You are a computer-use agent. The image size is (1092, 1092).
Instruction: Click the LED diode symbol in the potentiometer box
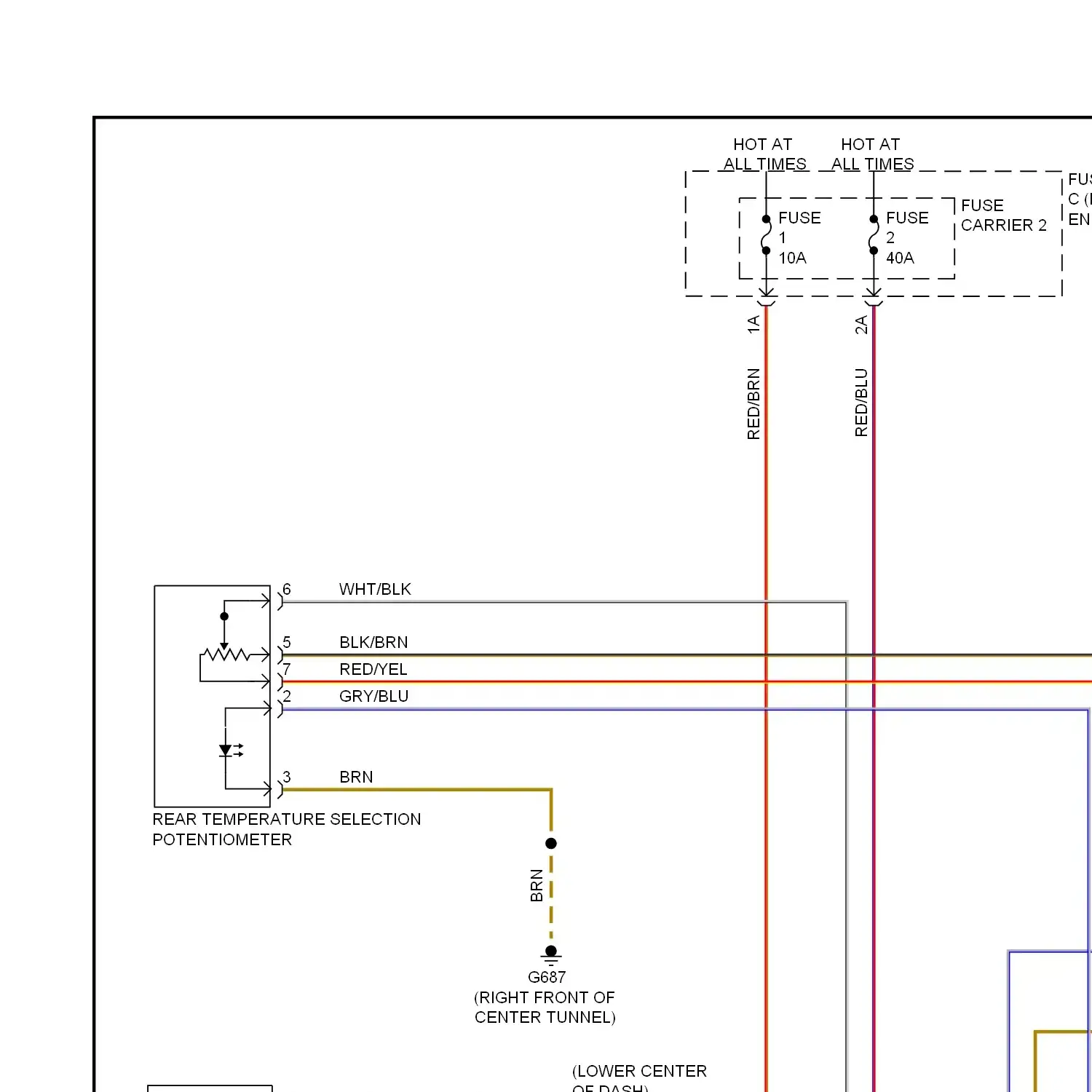(x=230, y=750)
